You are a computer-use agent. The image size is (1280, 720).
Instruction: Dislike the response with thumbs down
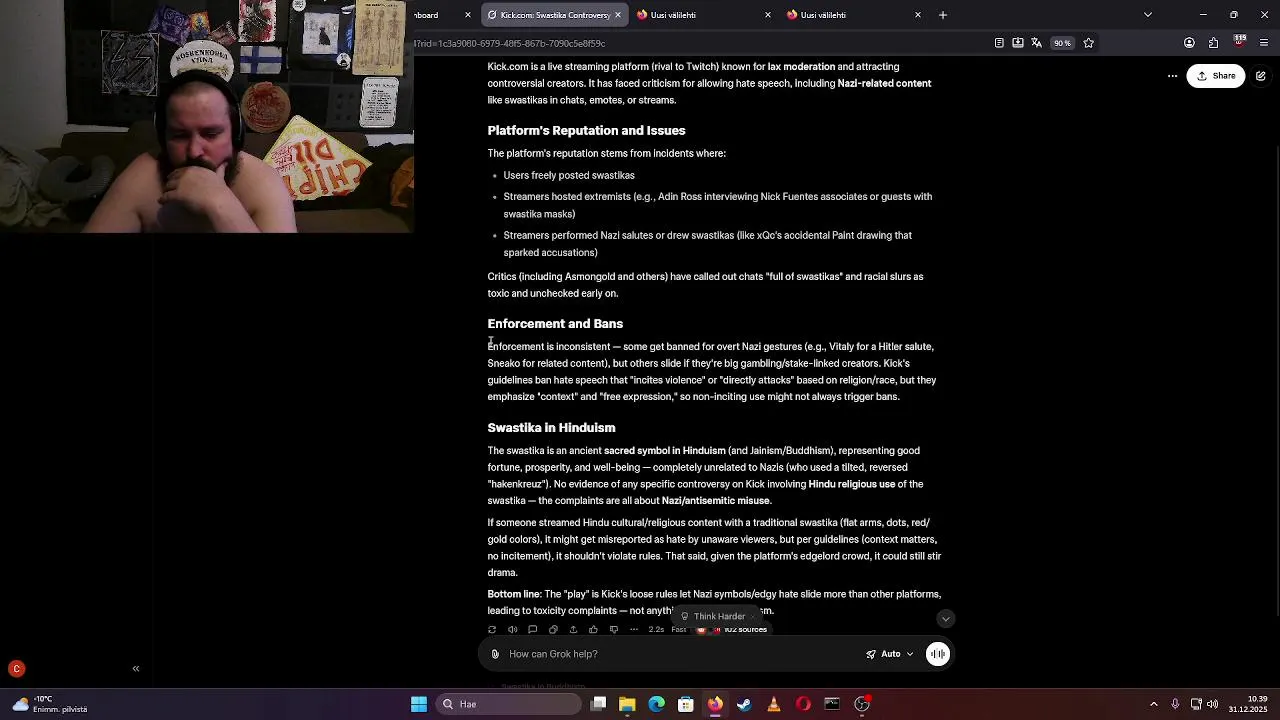(613, 630)
